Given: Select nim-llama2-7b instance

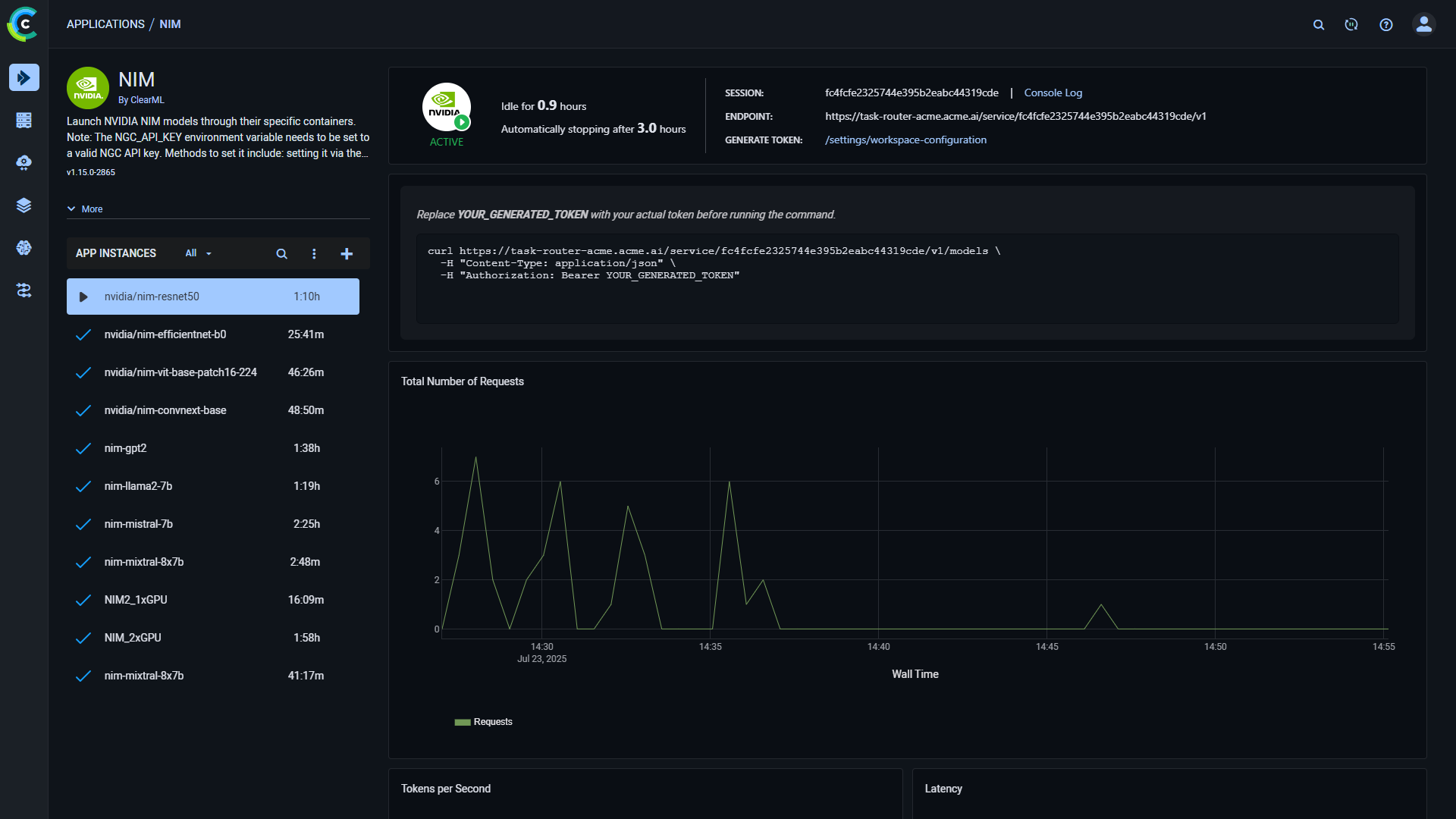Looking at the screenshot, I should click(213, 486).
